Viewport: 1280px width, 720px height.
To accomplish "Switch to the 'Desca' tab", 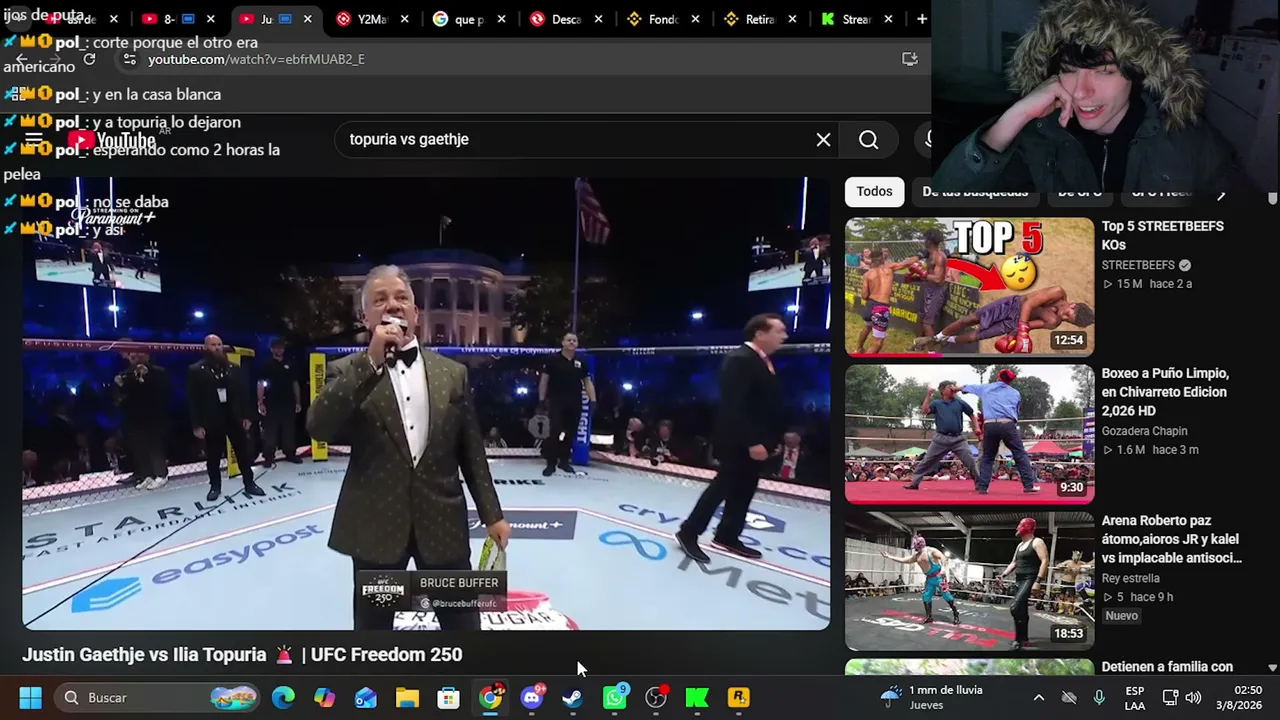I will [x=564, y=19].
